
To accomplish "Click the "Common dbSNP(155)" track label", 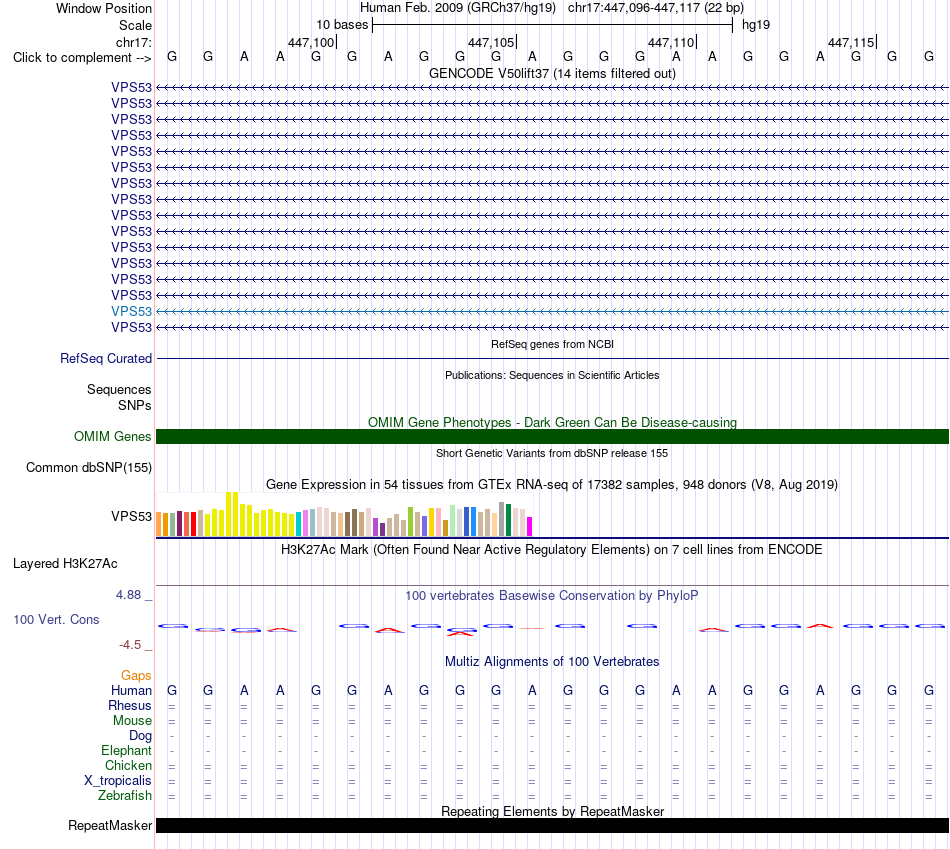I will point(88,467).
